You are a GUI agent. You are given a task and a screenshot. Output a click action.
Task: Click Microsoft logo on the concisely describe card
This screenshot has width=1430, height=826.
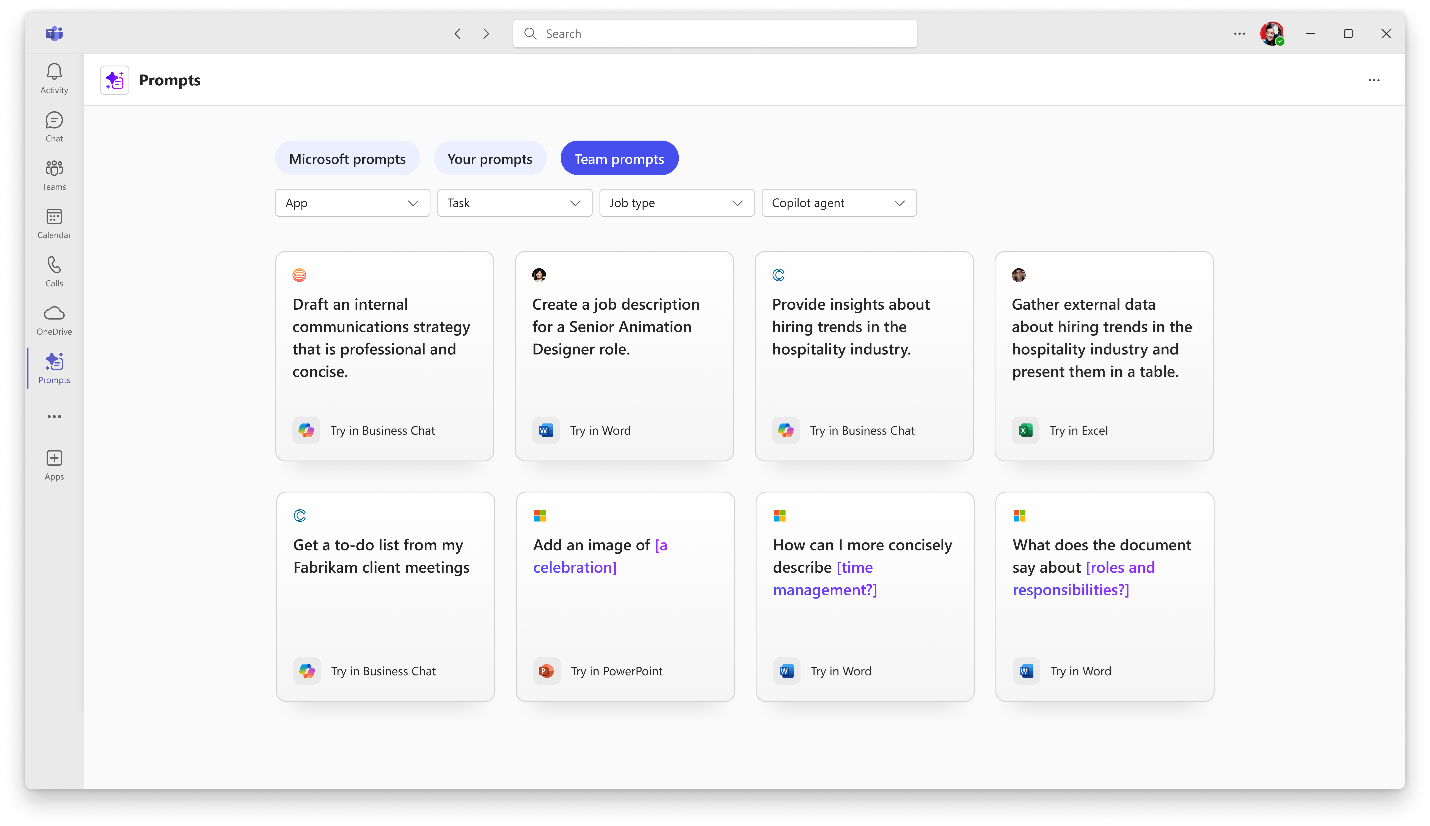780,516
